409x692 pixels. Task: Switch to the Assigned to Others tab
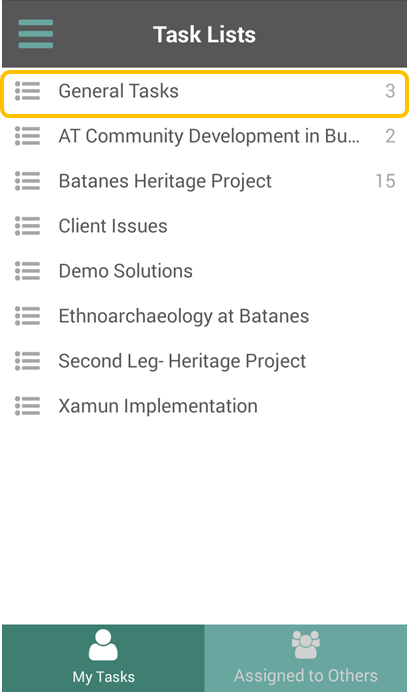[x=306, y=658]
